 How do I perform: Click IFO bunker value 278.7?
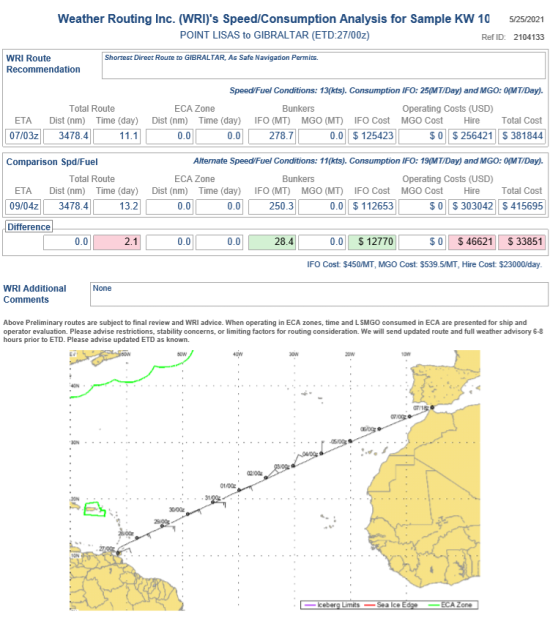pos(272,136)
